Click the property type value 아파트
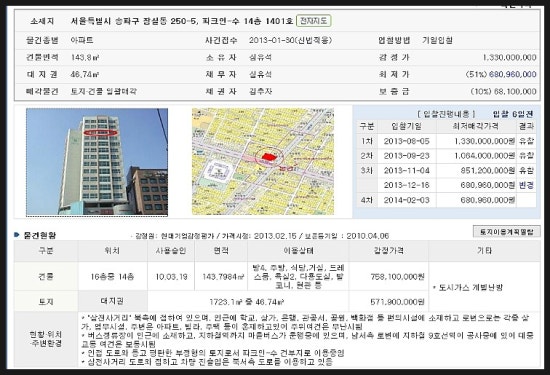The height and width of the screenshot is (375, 550). point(82,40)
